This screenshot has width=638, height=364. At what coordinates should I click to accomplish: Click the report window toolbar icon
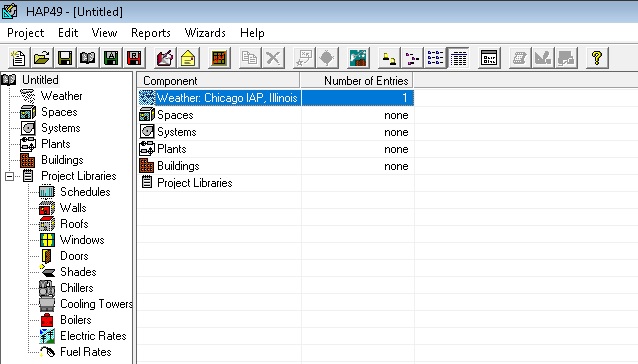click(x=489, y=58)
